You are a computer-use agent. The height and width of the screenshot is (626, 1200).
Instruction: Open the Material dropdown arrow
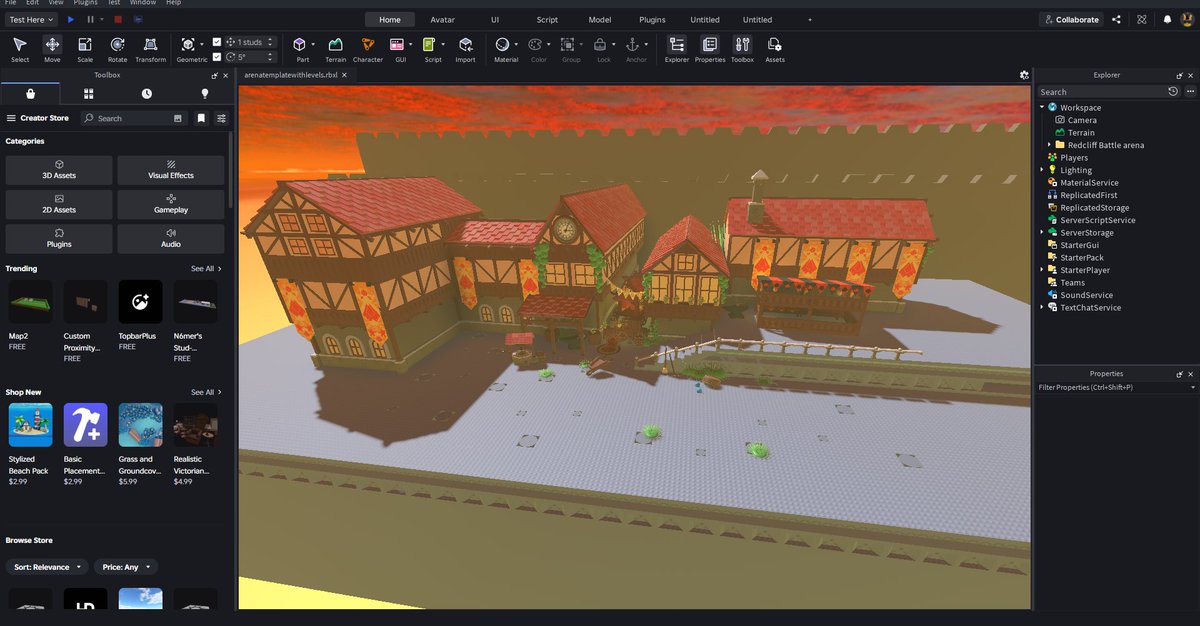coord(515,45)
